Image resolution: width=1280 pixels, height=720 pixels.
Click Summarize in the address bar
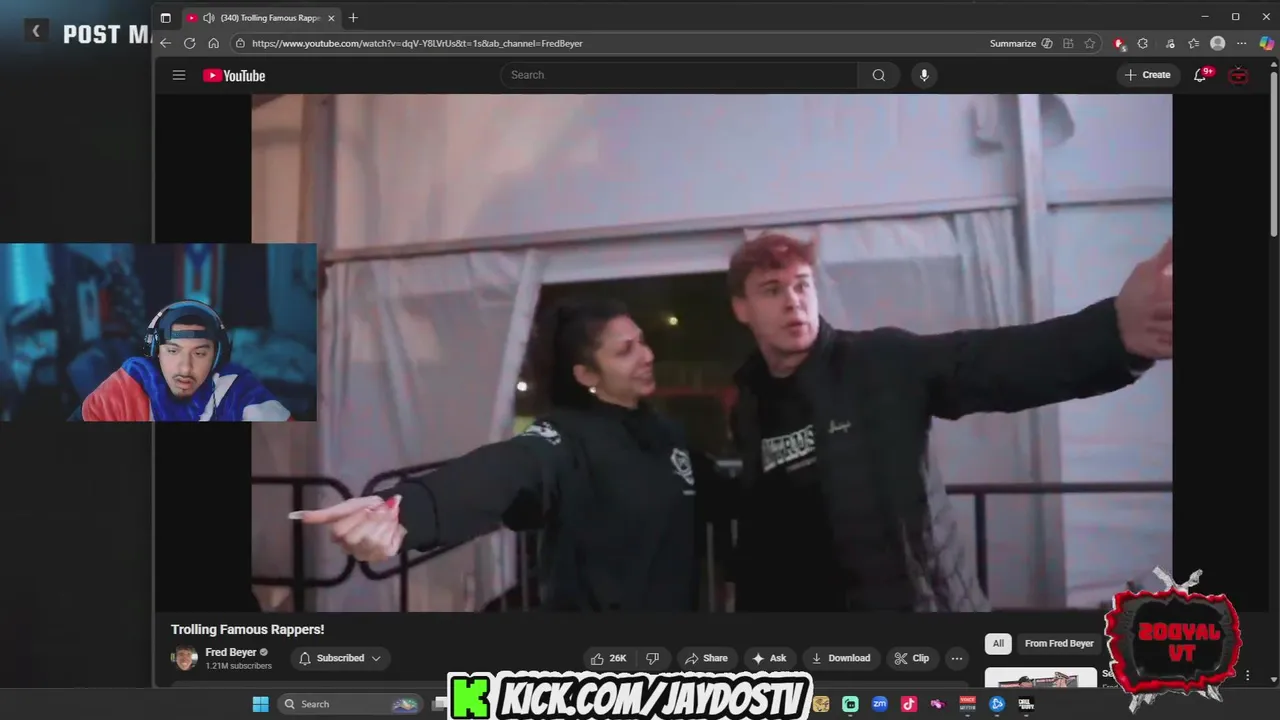1013,43
